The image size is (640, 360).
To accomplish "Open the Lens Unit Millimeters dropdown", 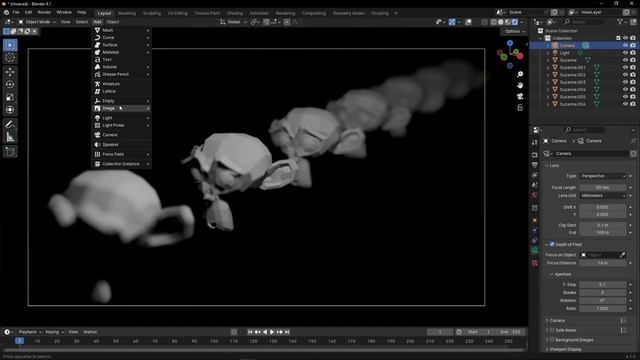I will point(603,196).
